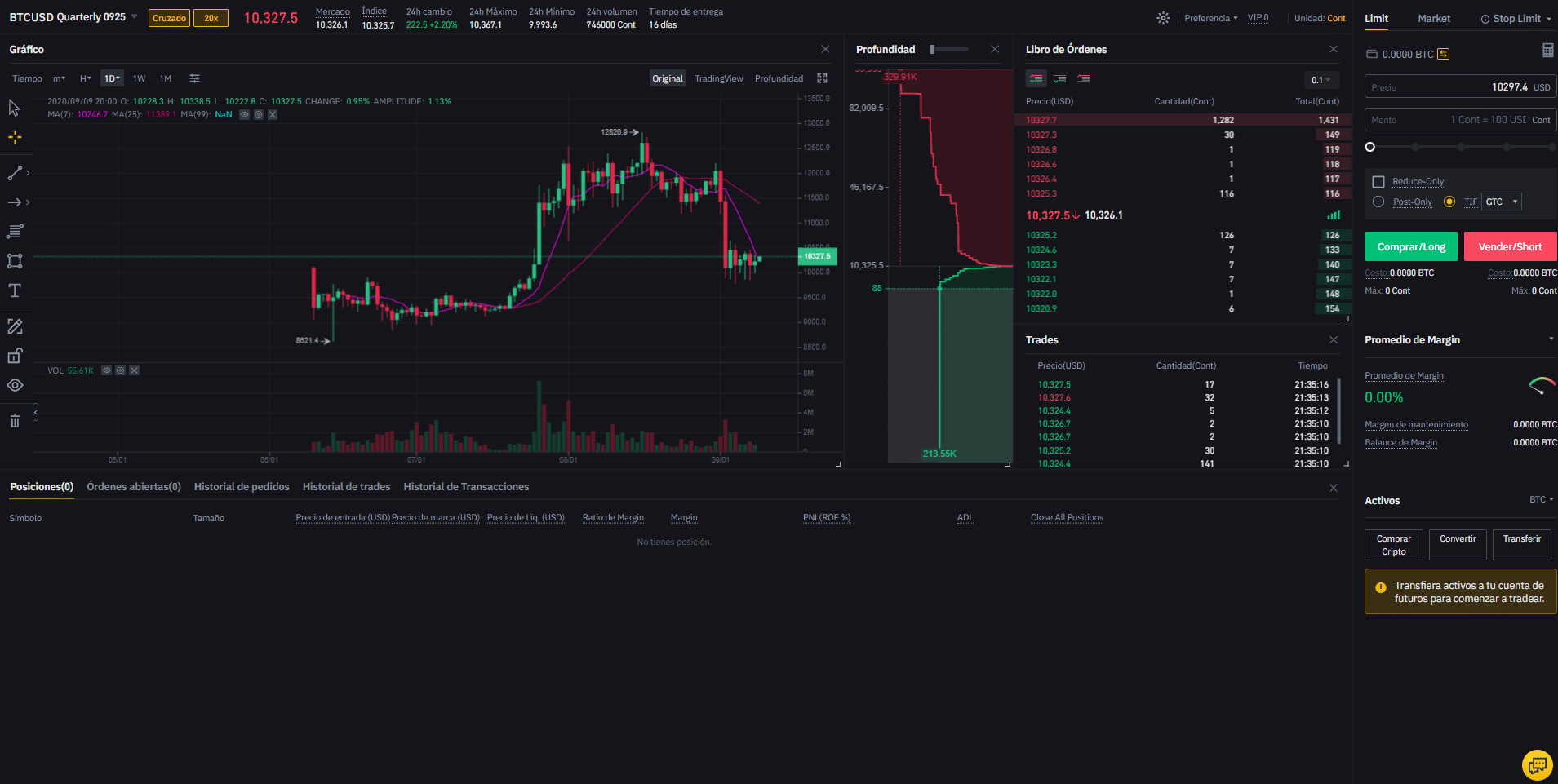Click the Convertir button

tap(1458, 545)
